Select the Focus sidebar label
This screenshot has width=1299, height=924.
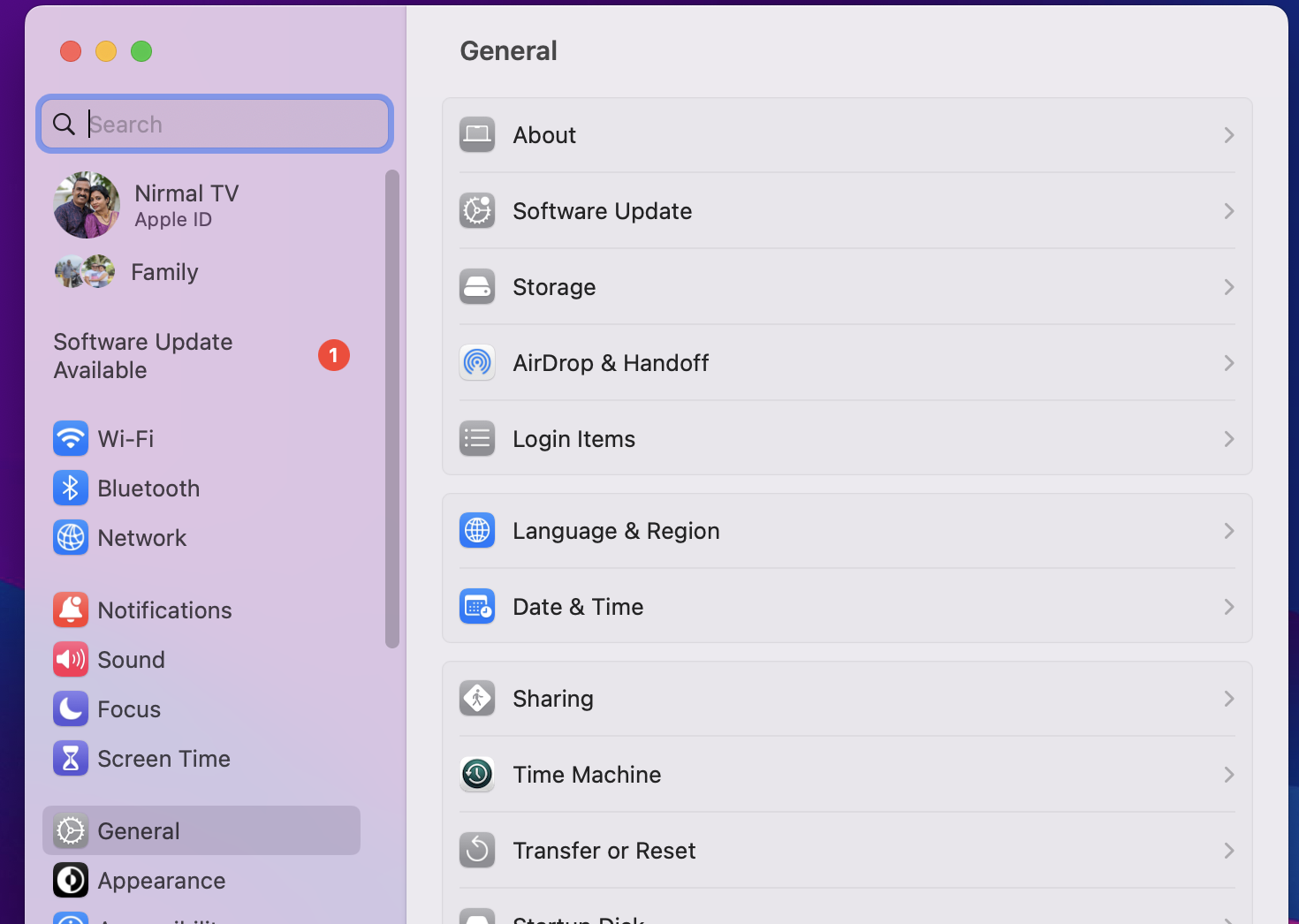pos(129,708)
